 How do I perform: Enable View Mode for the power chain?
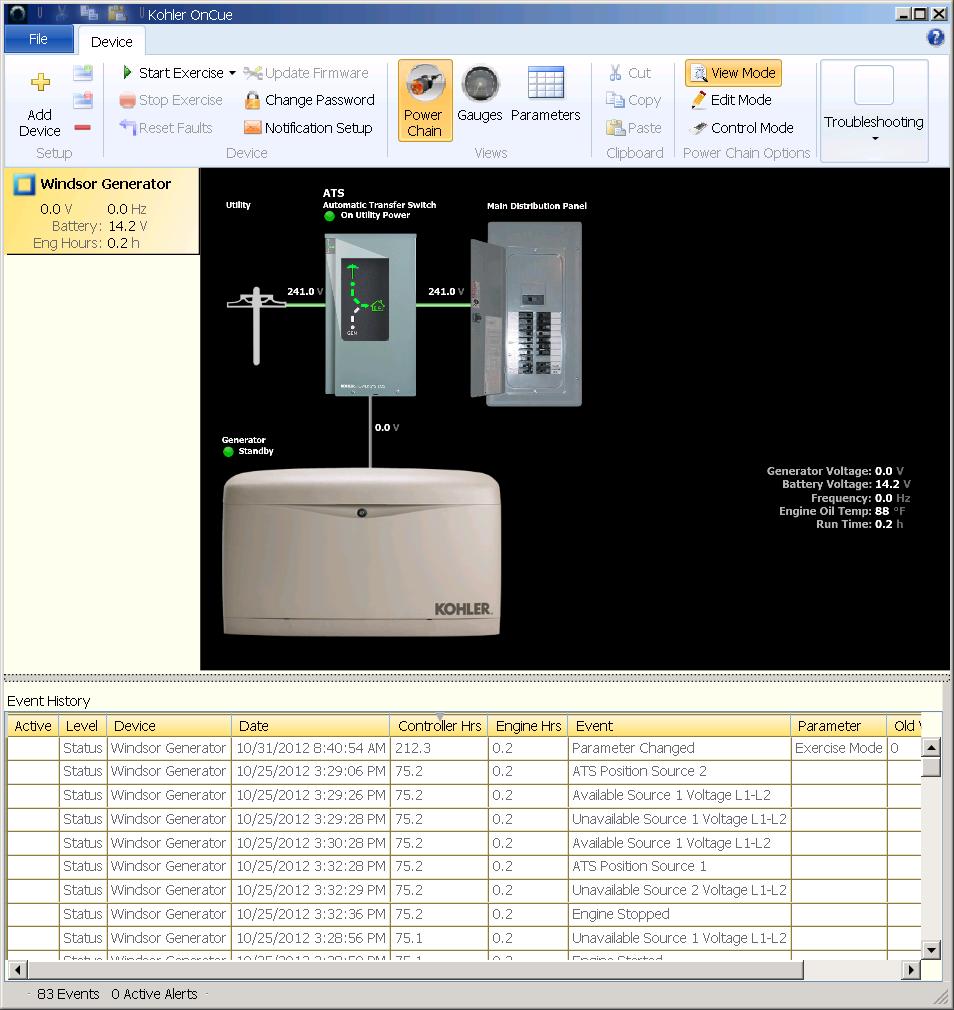(734, 73)
